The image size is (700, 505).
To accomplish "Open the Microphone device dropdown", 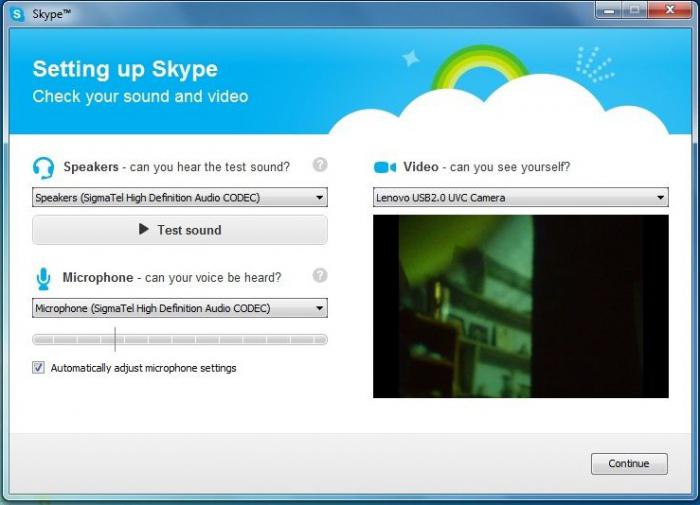I will pos(180,308).
